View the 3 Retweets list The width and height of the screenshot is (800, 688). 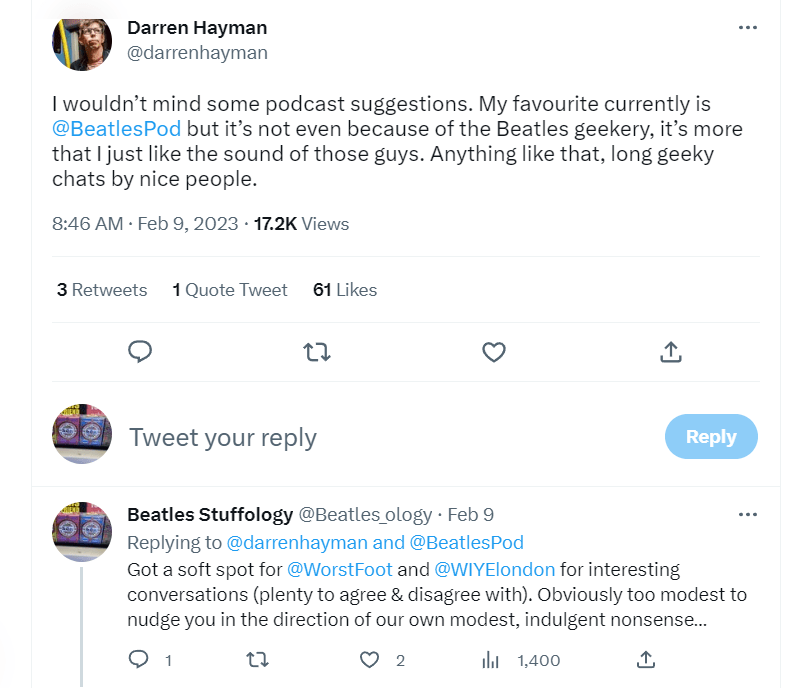tap(102, 290)
